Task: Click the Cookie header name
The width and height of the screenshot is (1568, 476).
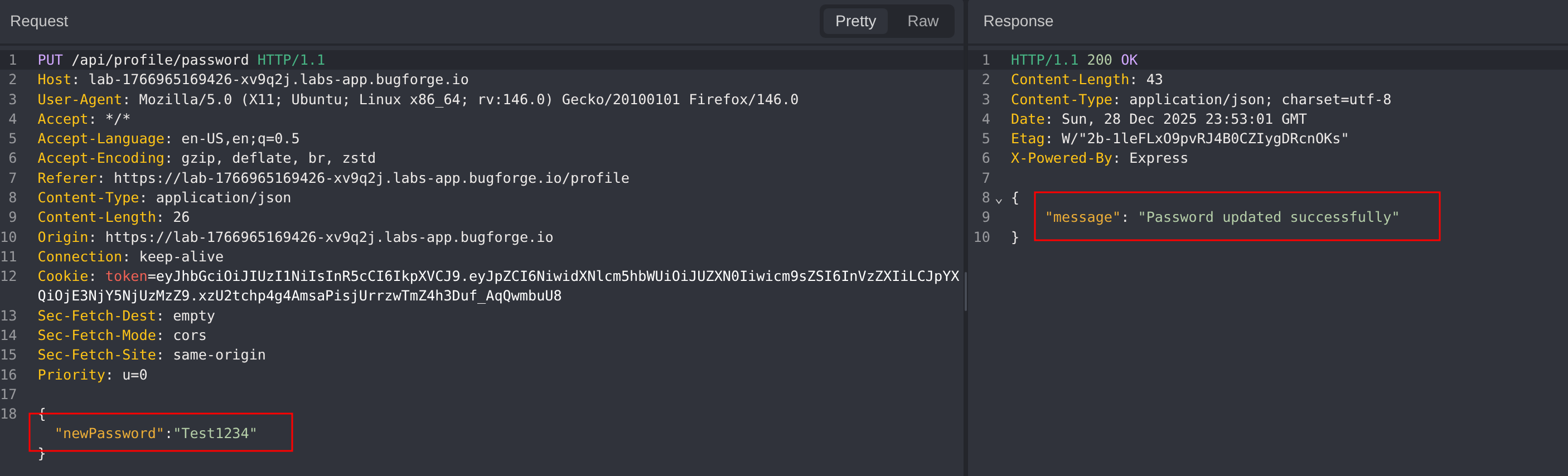Action: 62,276
